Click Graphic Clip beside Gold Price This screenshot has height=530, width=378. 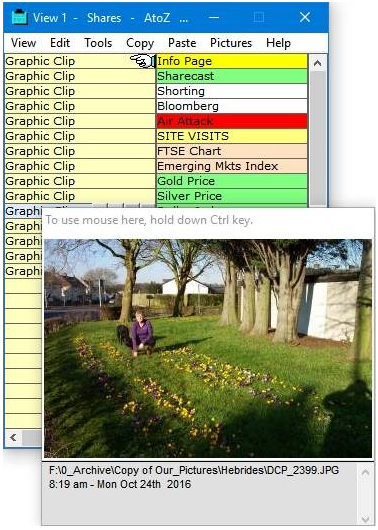coord(80,181)
